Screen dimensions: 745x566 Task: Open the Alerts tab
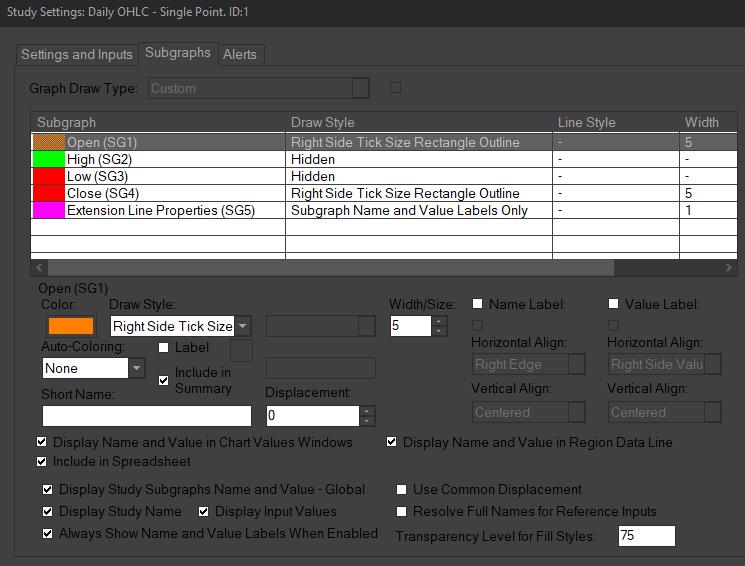tap(240, 54)
